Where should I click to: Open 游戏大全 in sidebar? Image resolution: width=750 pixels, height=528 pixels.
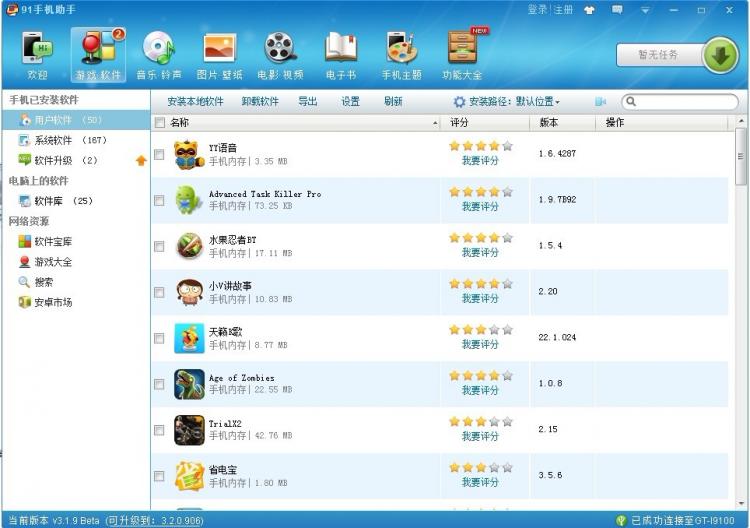tap(76, 262)
